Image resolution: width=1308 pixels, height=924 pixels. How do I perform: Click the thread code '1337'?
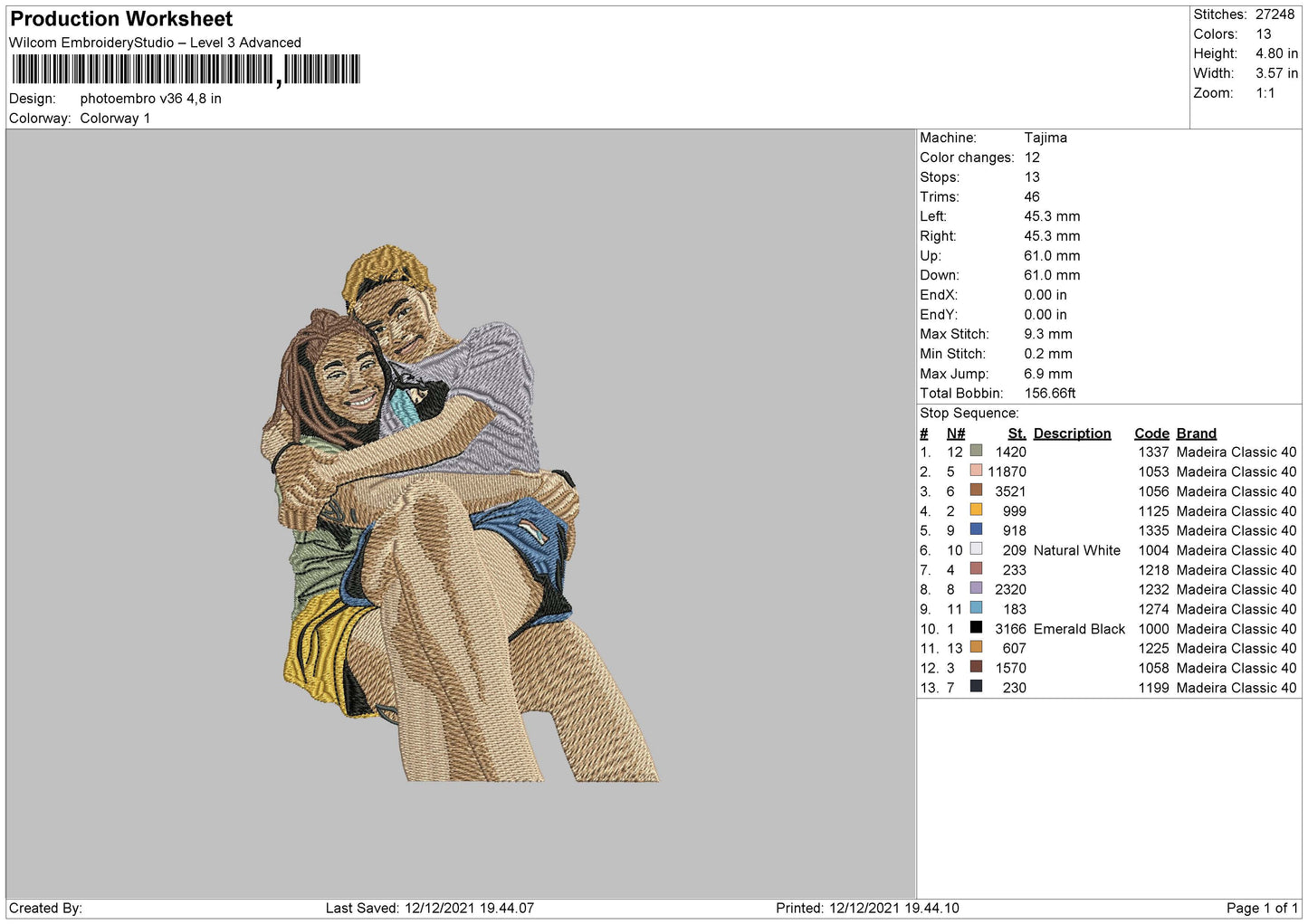1153,452
